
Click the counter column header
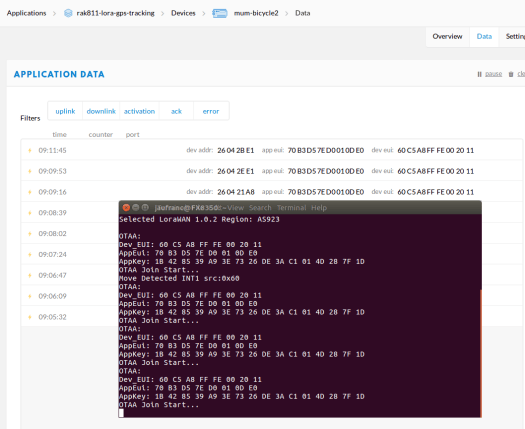pyautogui.click(x=100, y=134)
